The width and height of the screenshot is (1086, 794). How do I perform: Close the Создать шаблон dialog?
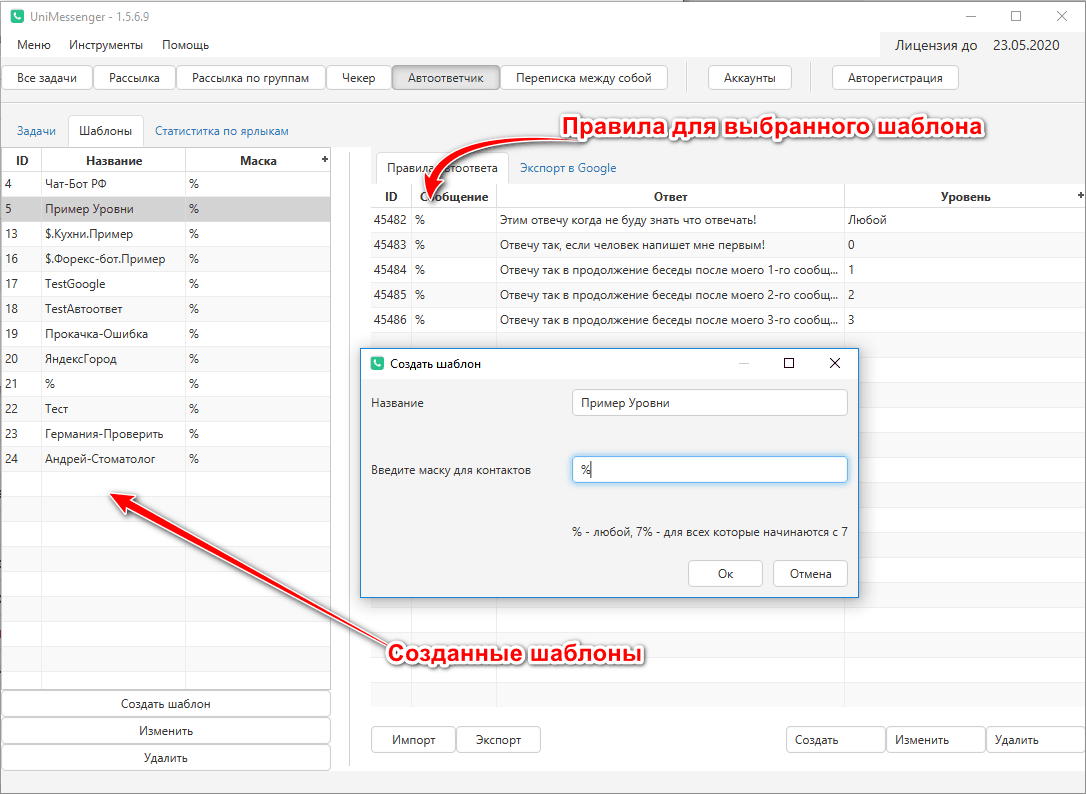[x=835, y=363]
